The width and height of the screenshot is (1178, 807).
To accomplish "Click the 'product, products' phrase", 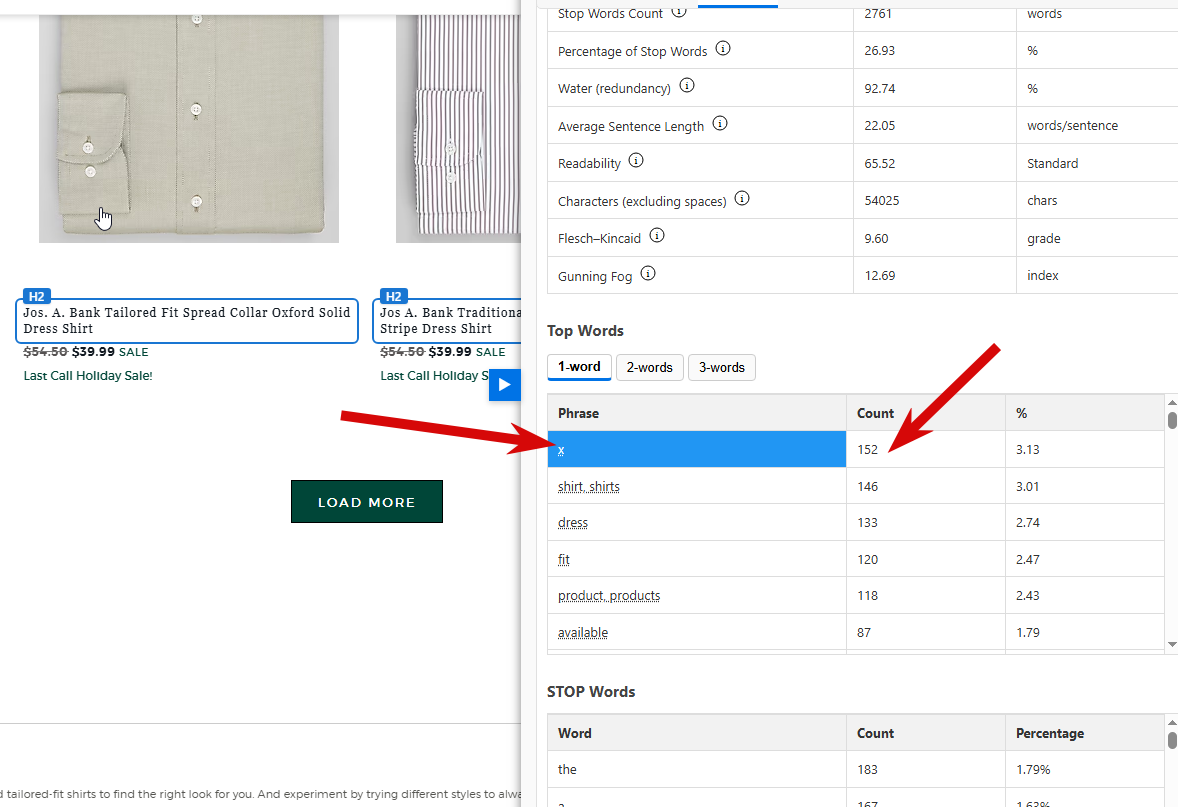I will point(609,596).
